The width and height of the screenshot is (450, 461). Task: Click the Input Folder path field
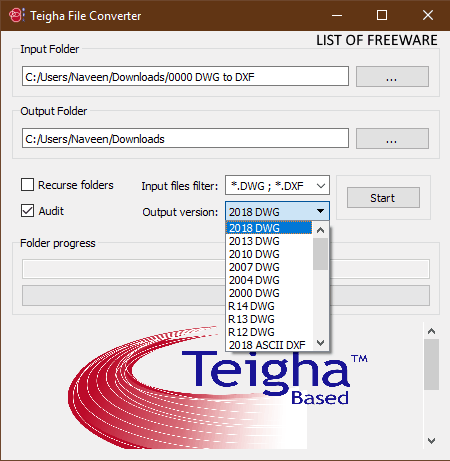tap(185, 76)
